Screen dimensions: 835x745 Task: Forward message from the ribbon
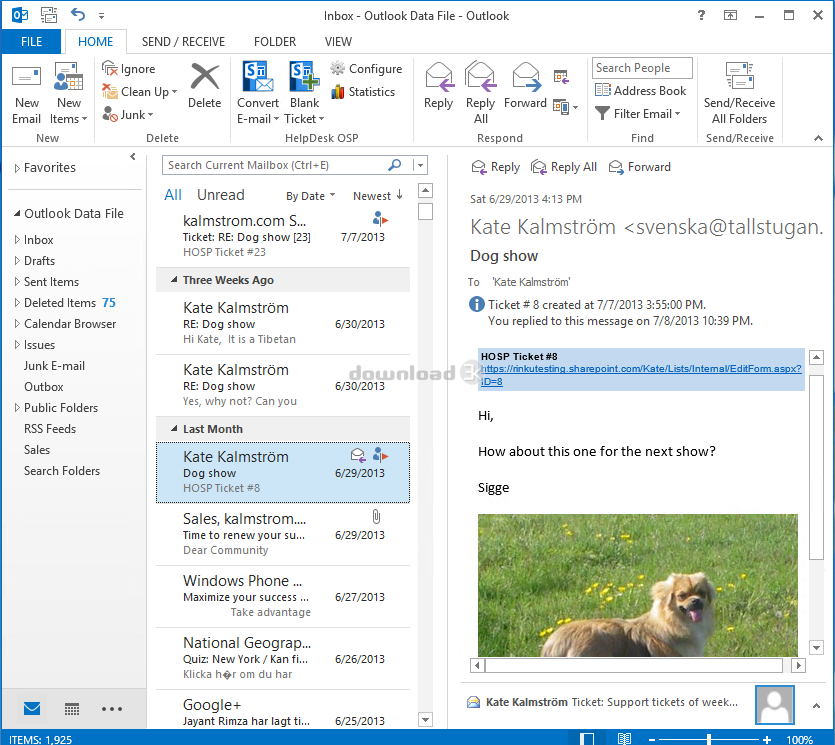click(x=525, y=87)
